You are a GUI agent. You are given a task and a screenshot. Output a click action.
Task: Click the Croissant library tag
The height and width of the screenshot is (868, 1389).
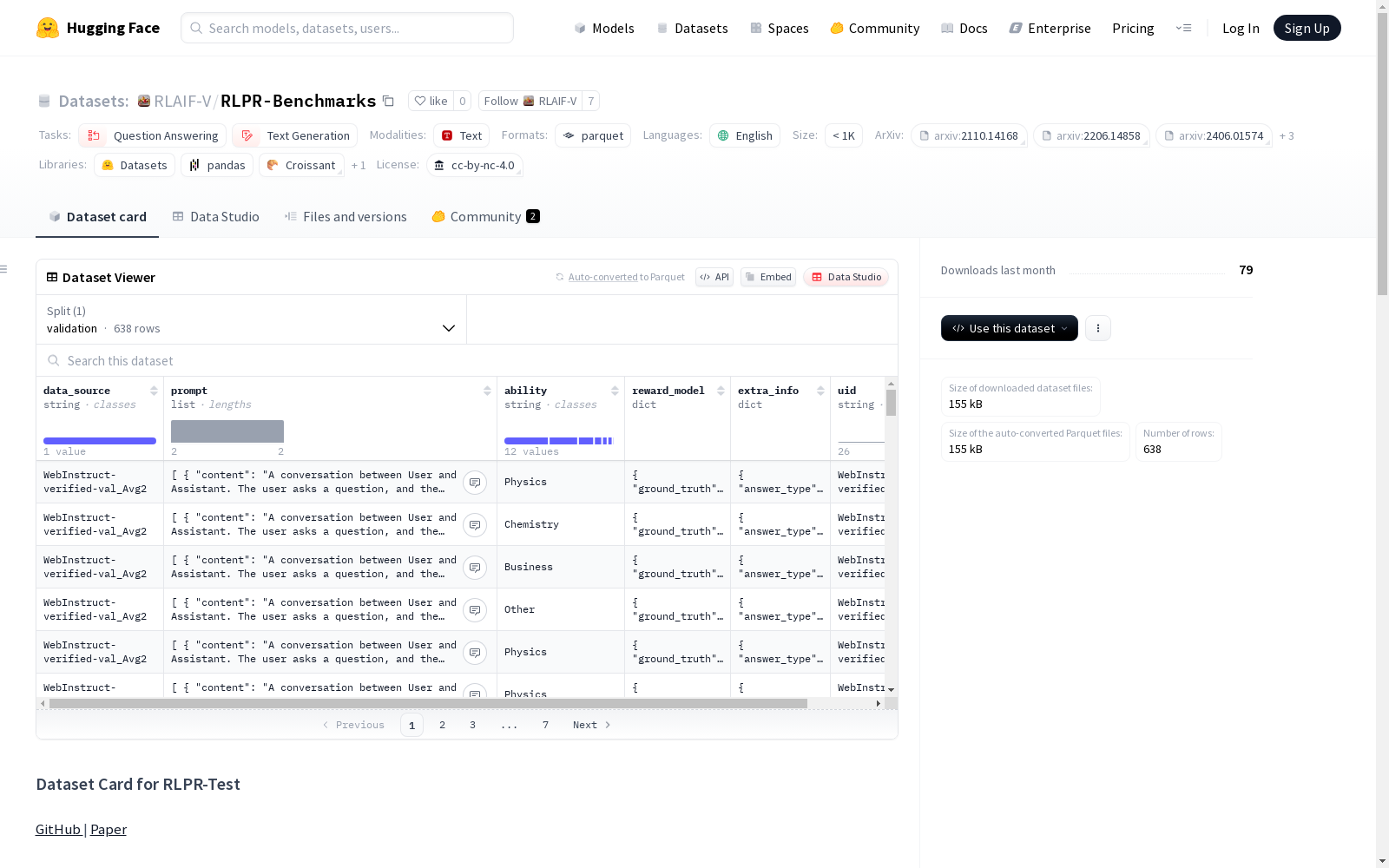301,165
